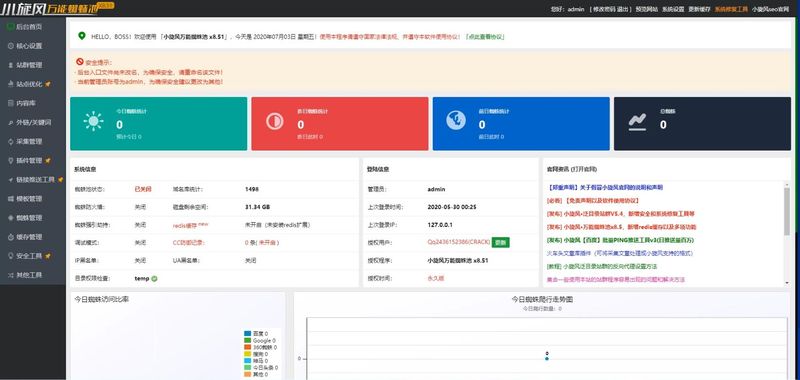This screenshot has height=380, width=800.
Task: Click the CC防御记录 link
Action: pos(188,243)
